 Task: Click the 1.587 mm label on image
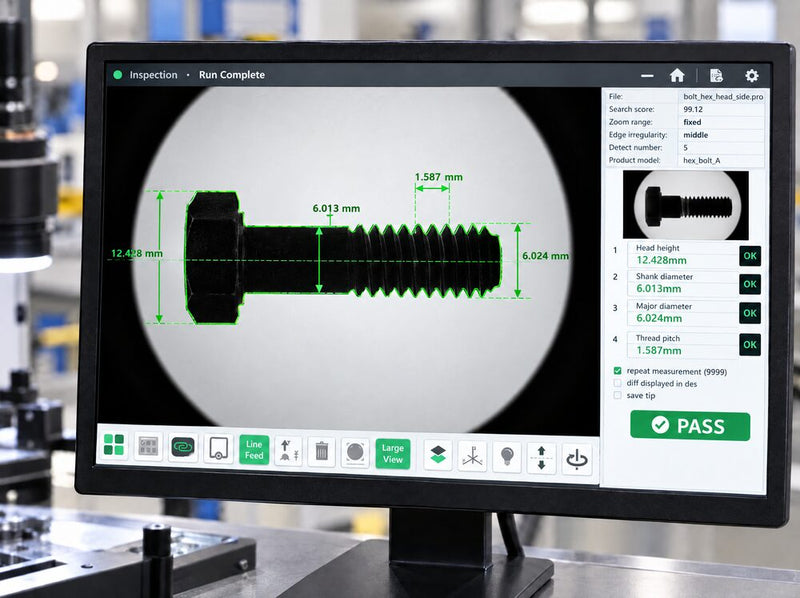pyautogui.click(x=439, y=177)
